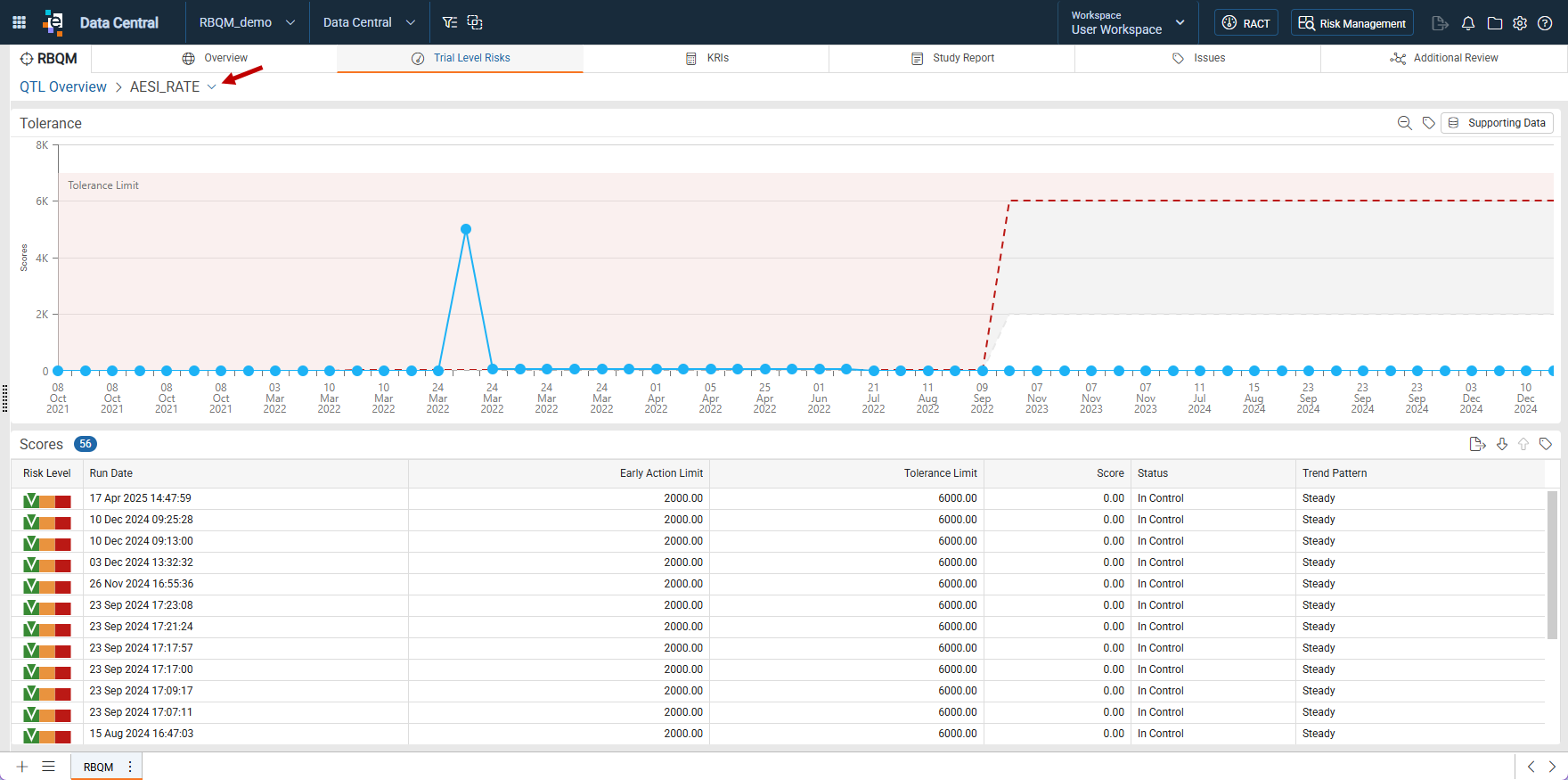The width and height of the screenshot is (1568, 780).
Task: Sort by Score column header
Action: [1058, 473]
